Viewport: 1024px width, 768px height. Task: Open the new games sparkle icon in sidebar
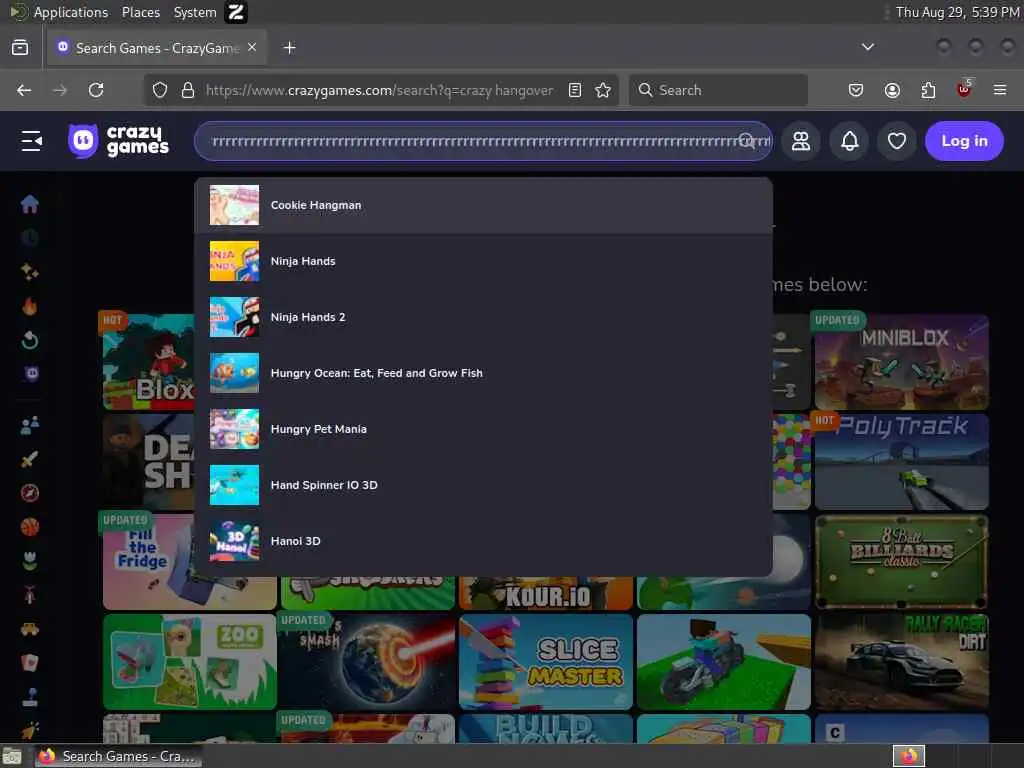pos(29,272)
